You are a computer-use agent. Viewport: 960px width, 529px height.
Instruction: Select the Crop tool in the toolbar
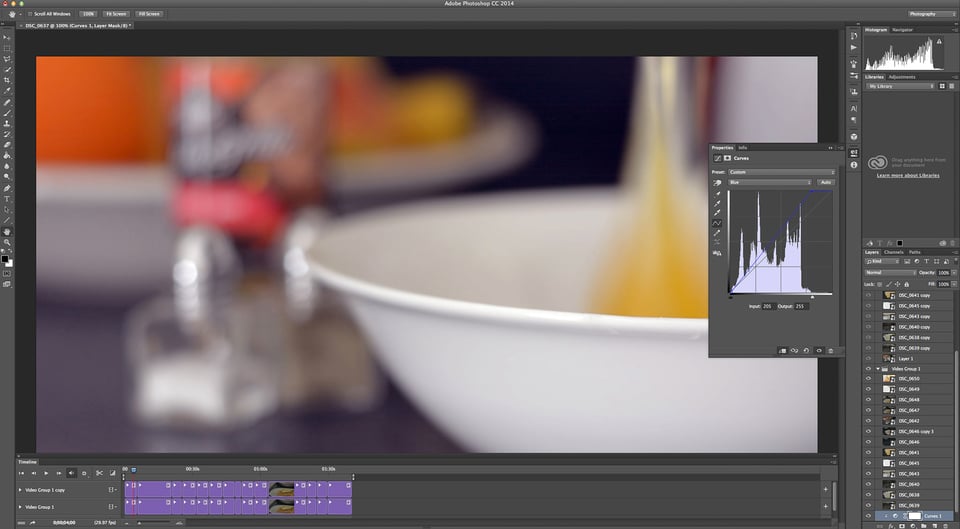[x=7, y=80]
